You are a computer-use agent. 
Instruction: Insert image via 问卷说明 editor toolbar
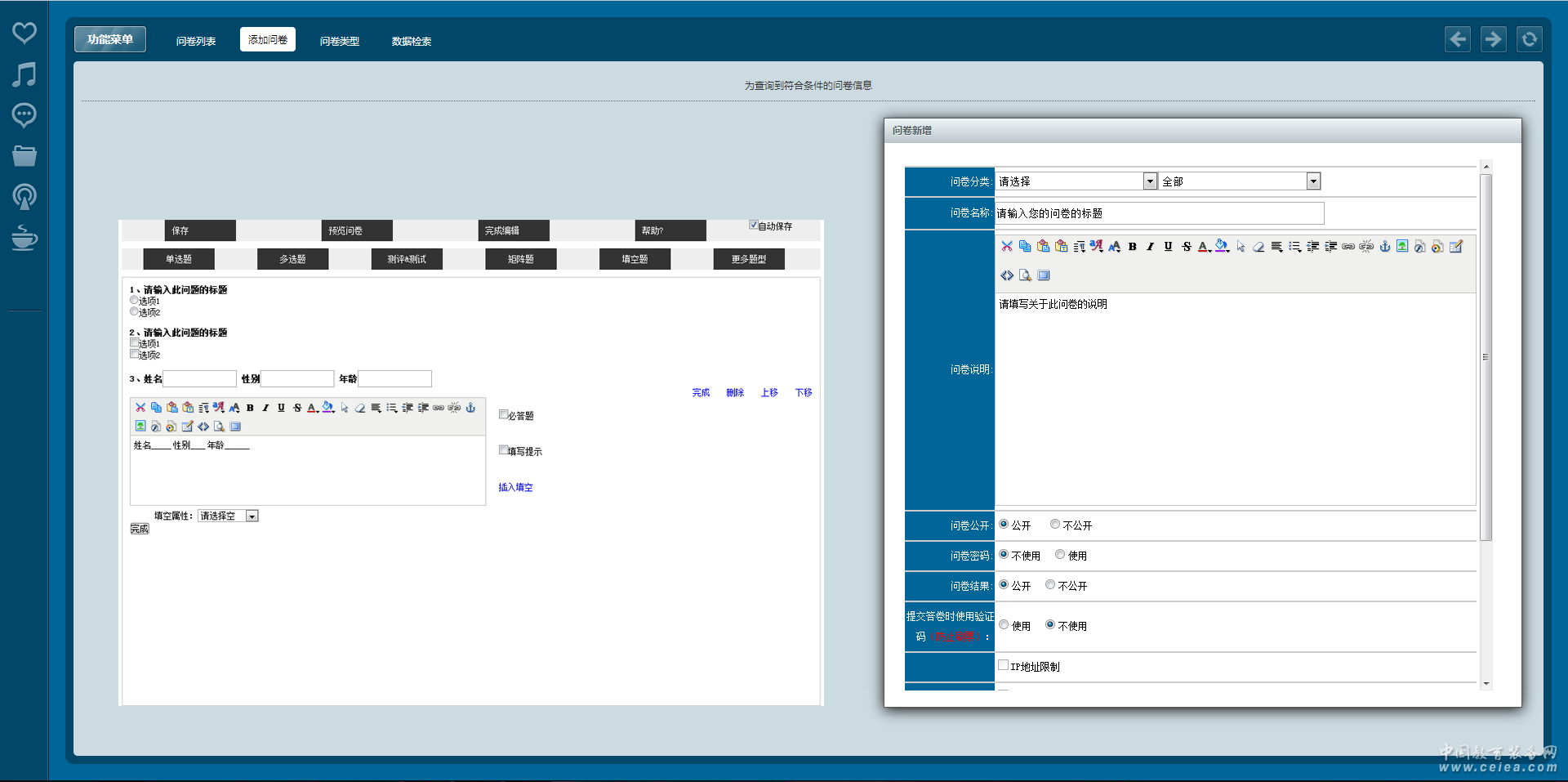(x=1402, y=247)
